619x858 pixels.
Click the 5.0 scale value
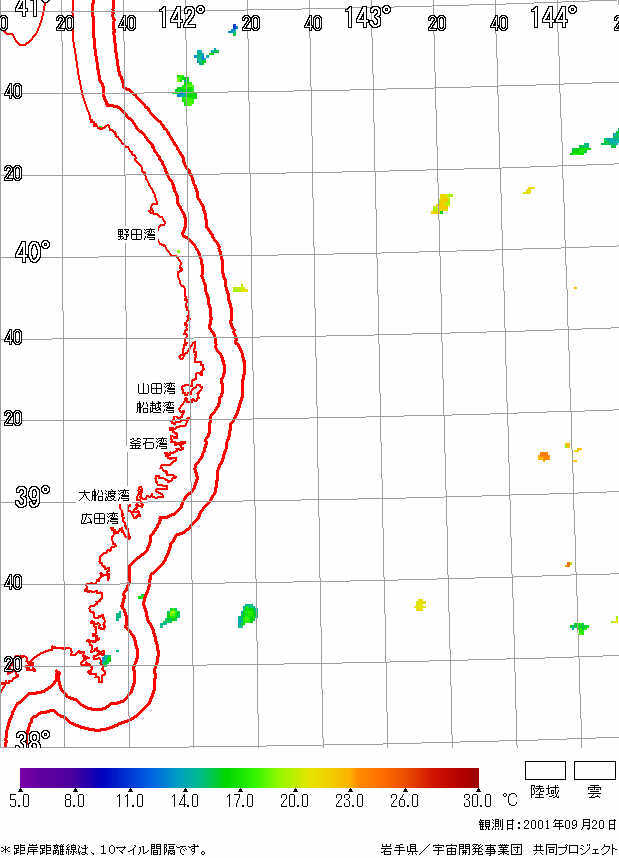point(20,801)
